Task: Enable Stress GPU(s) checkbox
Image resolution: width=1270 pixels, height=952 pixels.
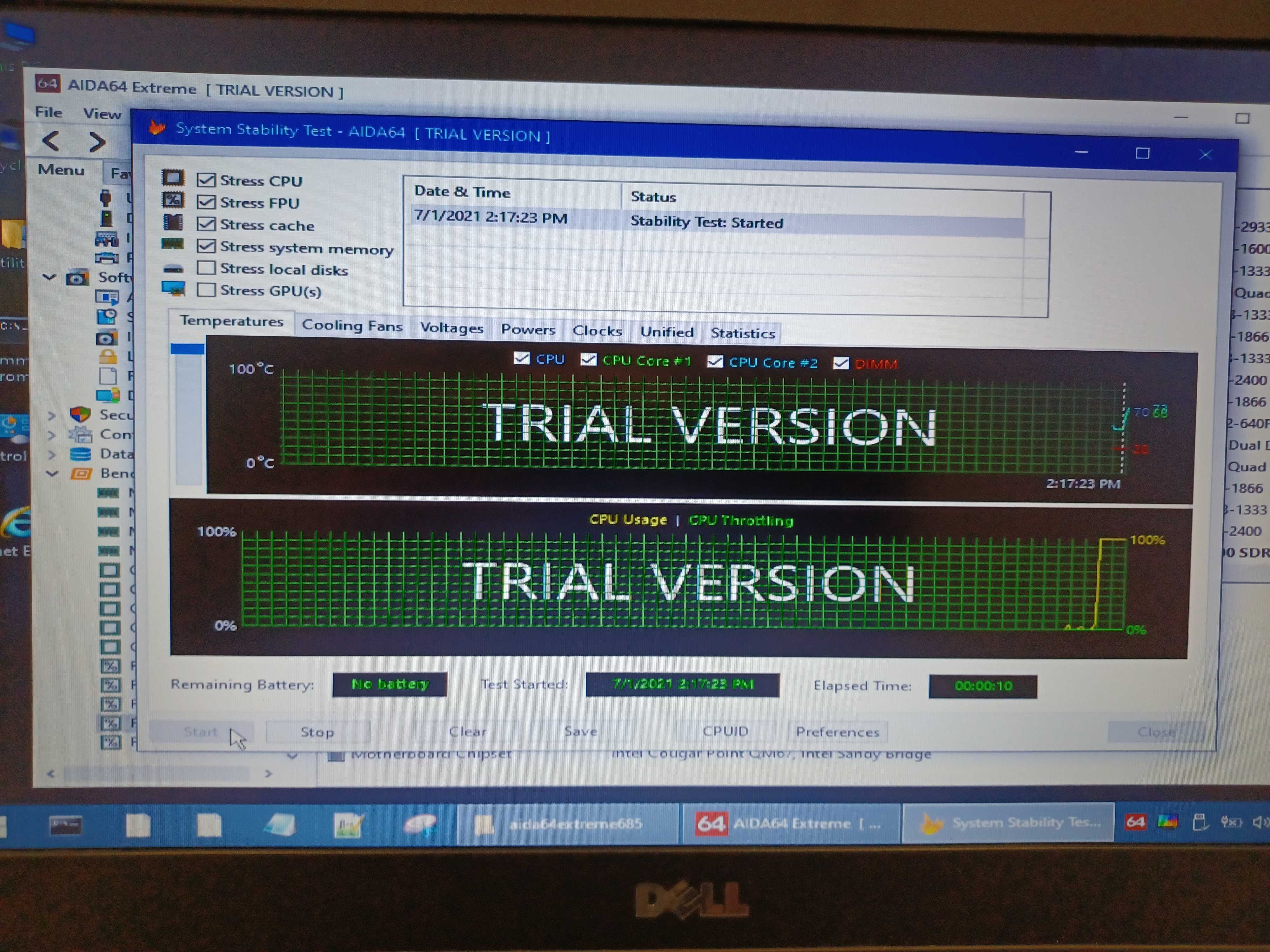Action: click(206, 289)
